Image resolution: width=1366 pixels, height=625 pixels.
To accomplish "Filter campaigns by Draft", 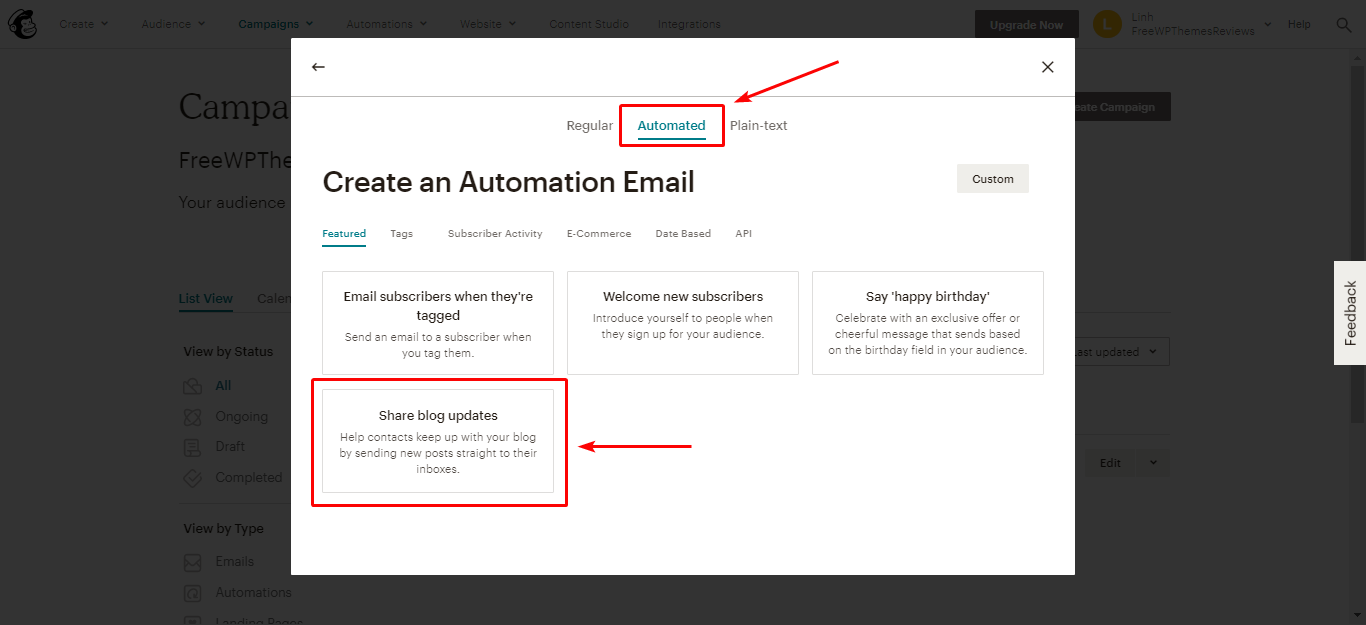I will click(230, 447).
